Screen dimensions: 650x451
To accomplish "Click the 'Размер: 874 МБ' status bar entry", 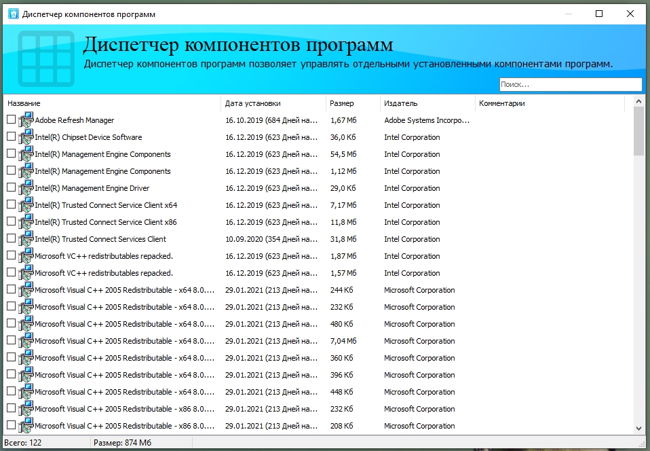I will coord(122,443).
